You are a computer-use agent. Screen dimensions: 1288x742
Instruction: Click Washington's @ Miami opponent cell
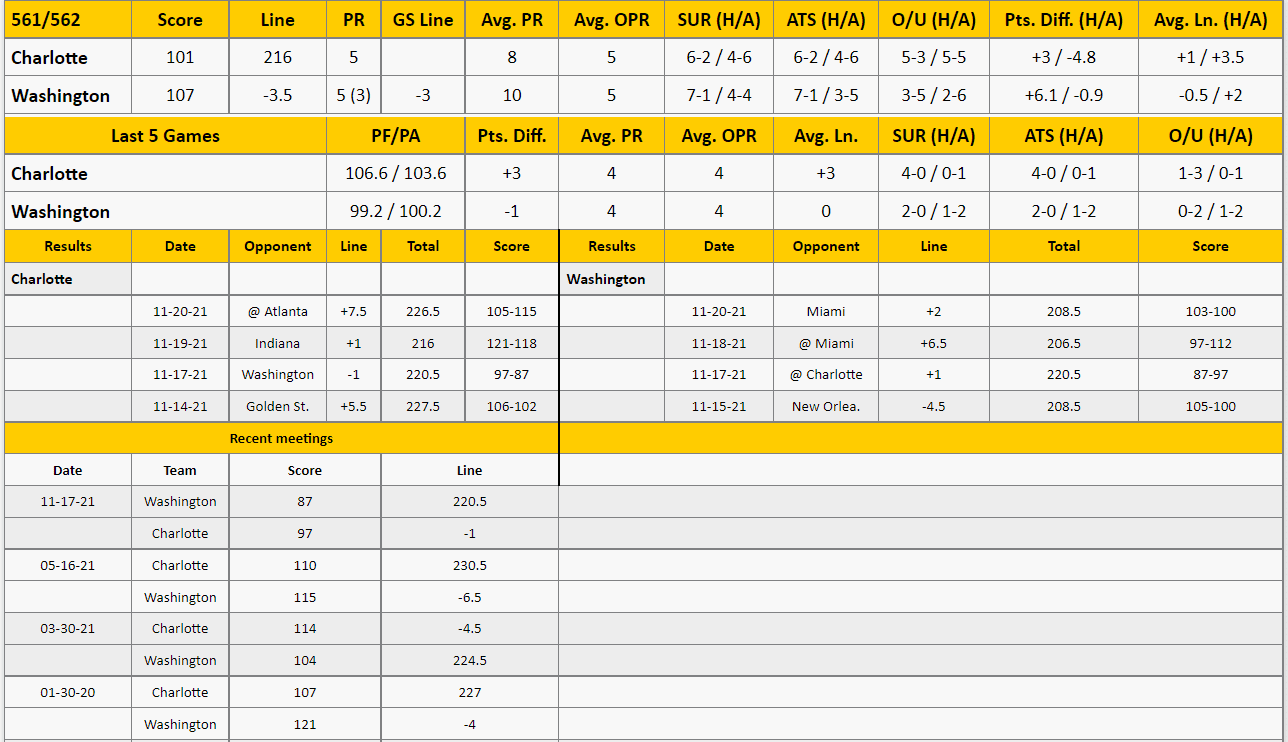(x=826, y=343)
